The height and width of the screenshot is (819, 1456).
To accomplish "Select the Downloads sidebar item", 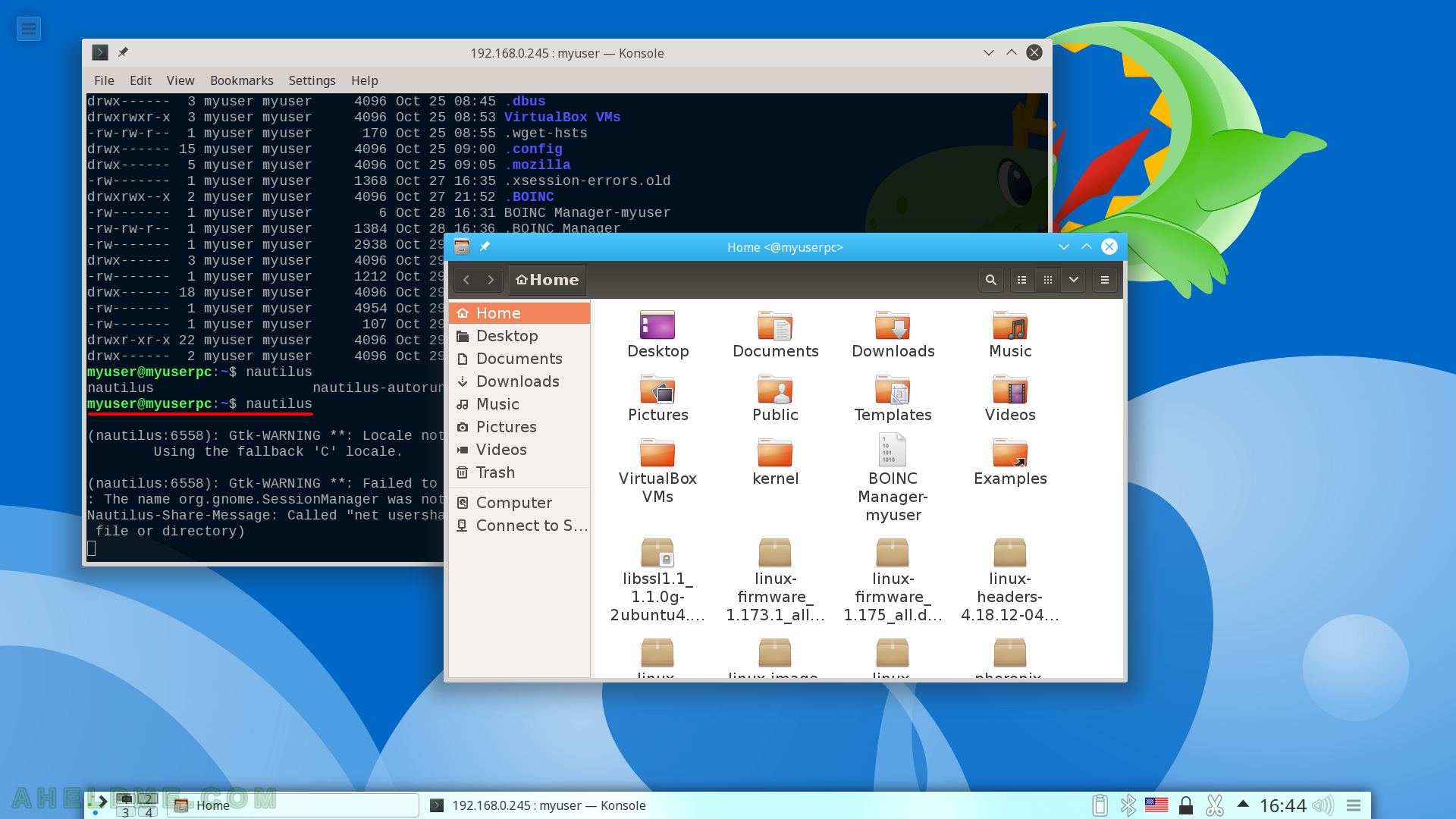I will 517,381.
